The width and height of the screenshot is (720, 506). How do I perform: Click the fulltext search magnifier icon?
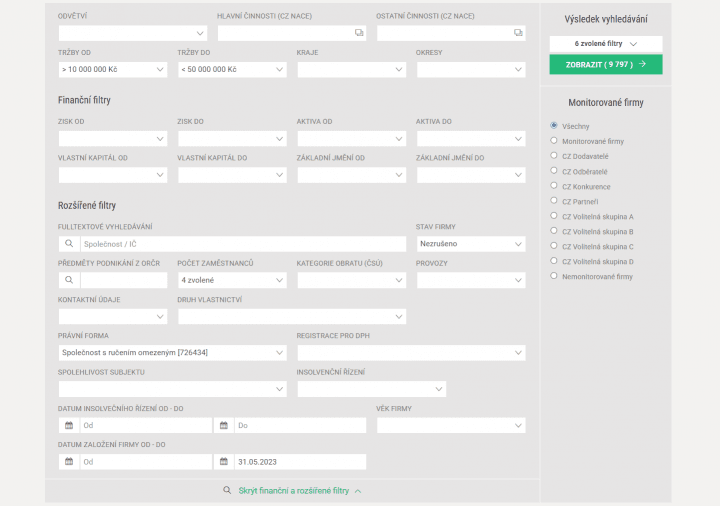pyautogui.click(x=69, y=244)
